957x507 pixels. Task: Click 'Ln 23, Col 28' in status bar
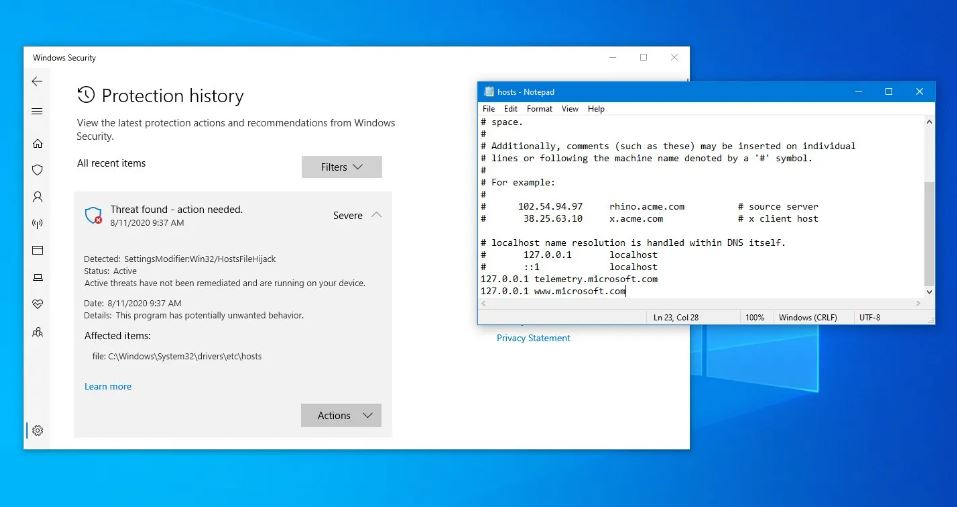(x=676, y=317)
